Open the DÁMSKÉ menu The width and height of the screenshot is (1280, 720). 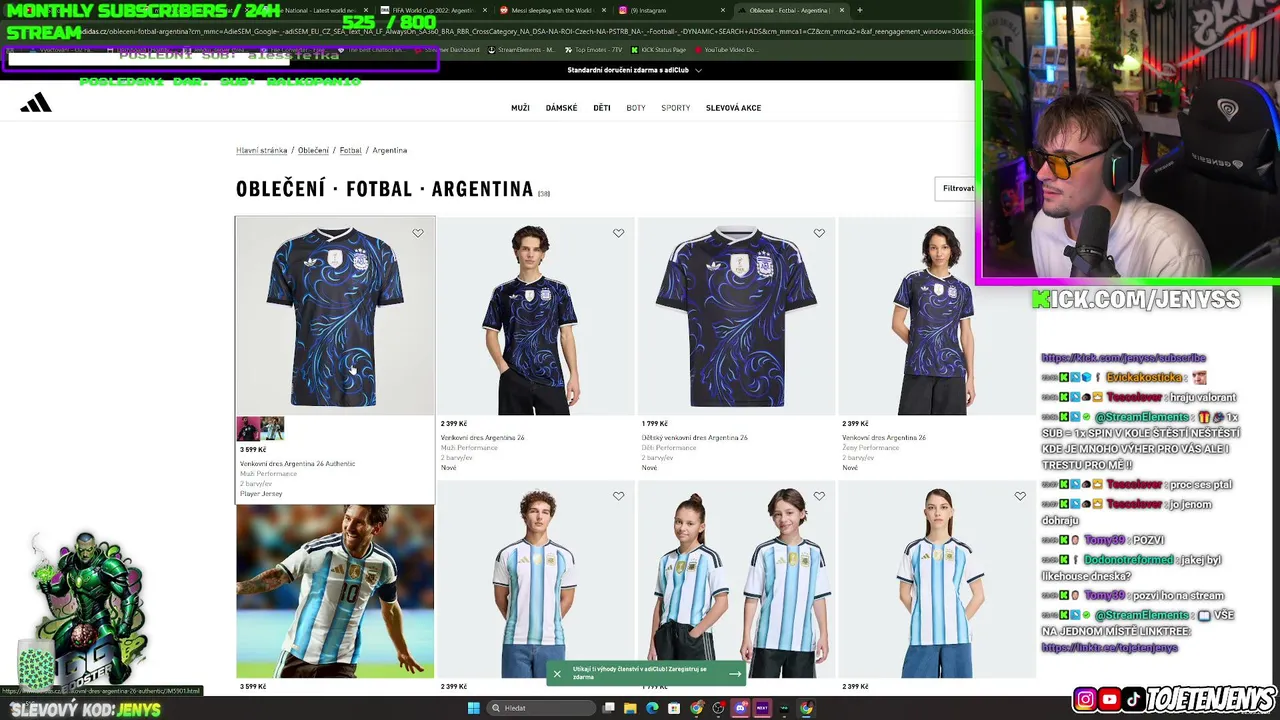pyautogui.click(x=561, y=108)
